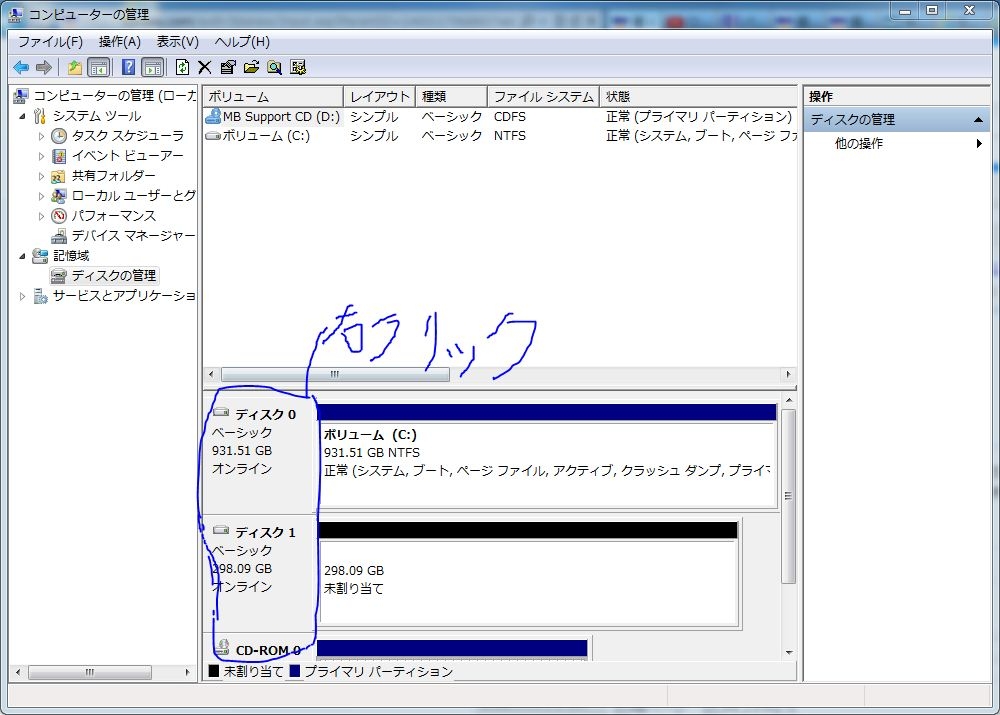Screen dimensions: 1000x715
Task: Click the blue Help question mark icon
Action: pos(129,67)
